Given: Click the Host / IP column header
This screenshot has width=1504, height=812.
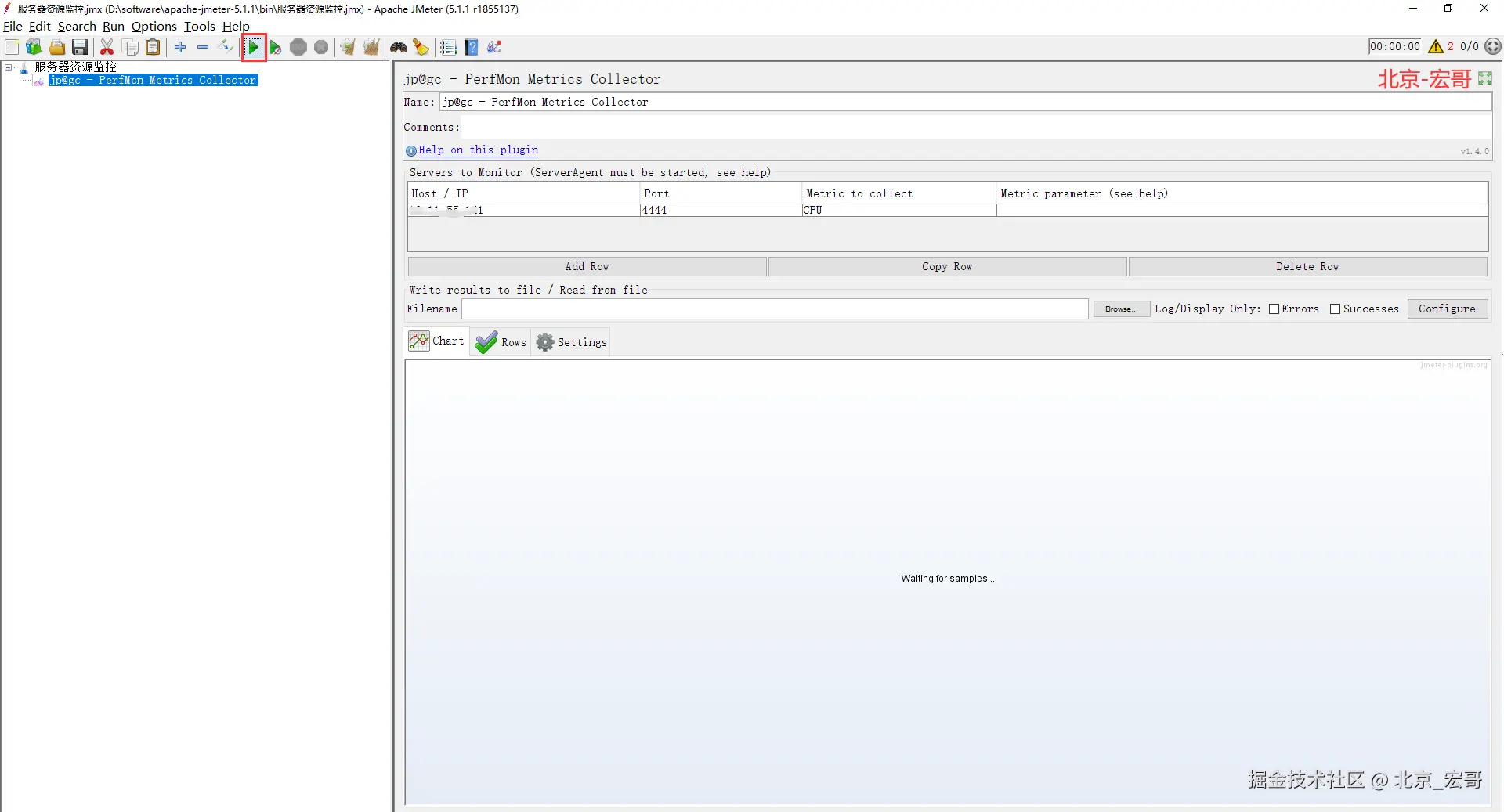Looking at the screenshot, I should click(524, 193).
